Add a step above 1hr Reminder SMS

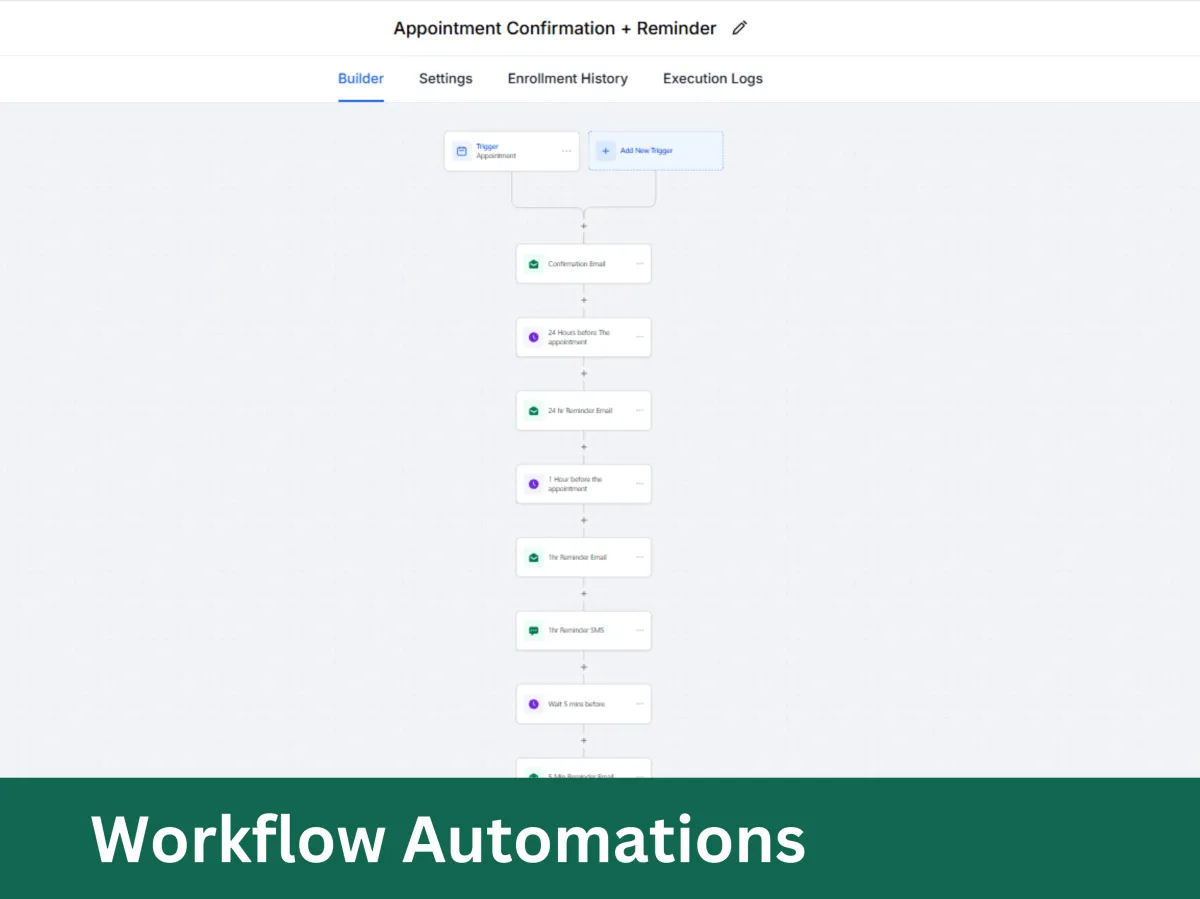(584, 594)
